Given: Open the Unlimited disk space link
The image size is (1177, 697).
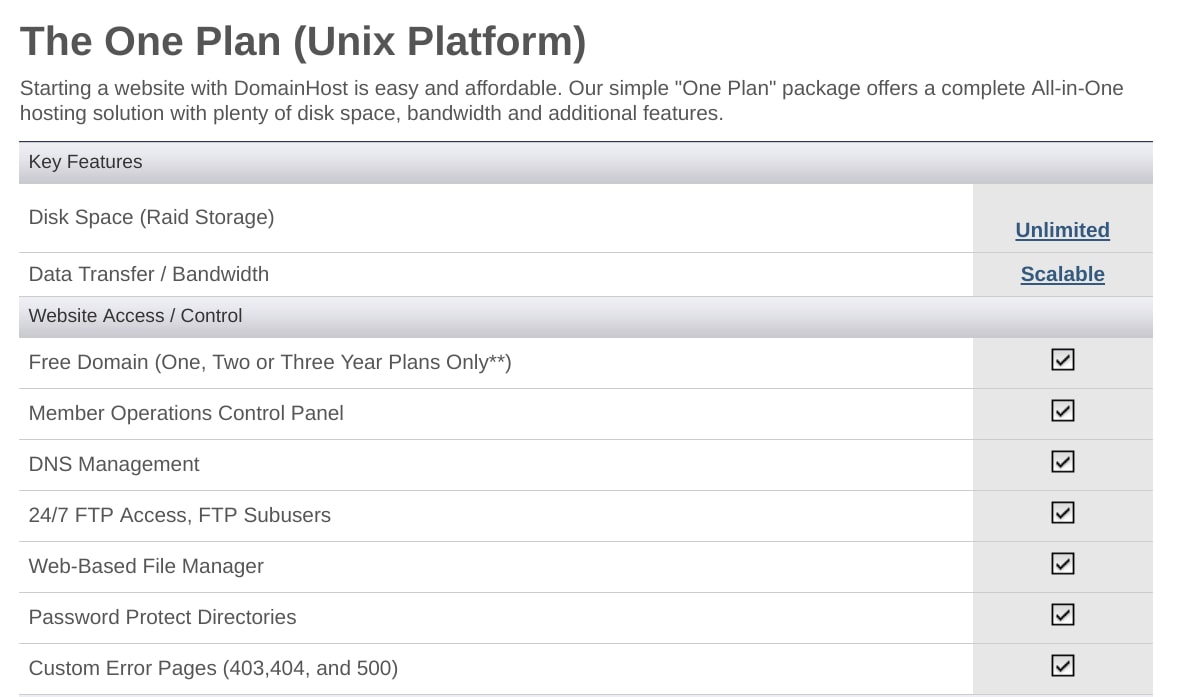Looking at the screenshot, I should pos(1062,230).
